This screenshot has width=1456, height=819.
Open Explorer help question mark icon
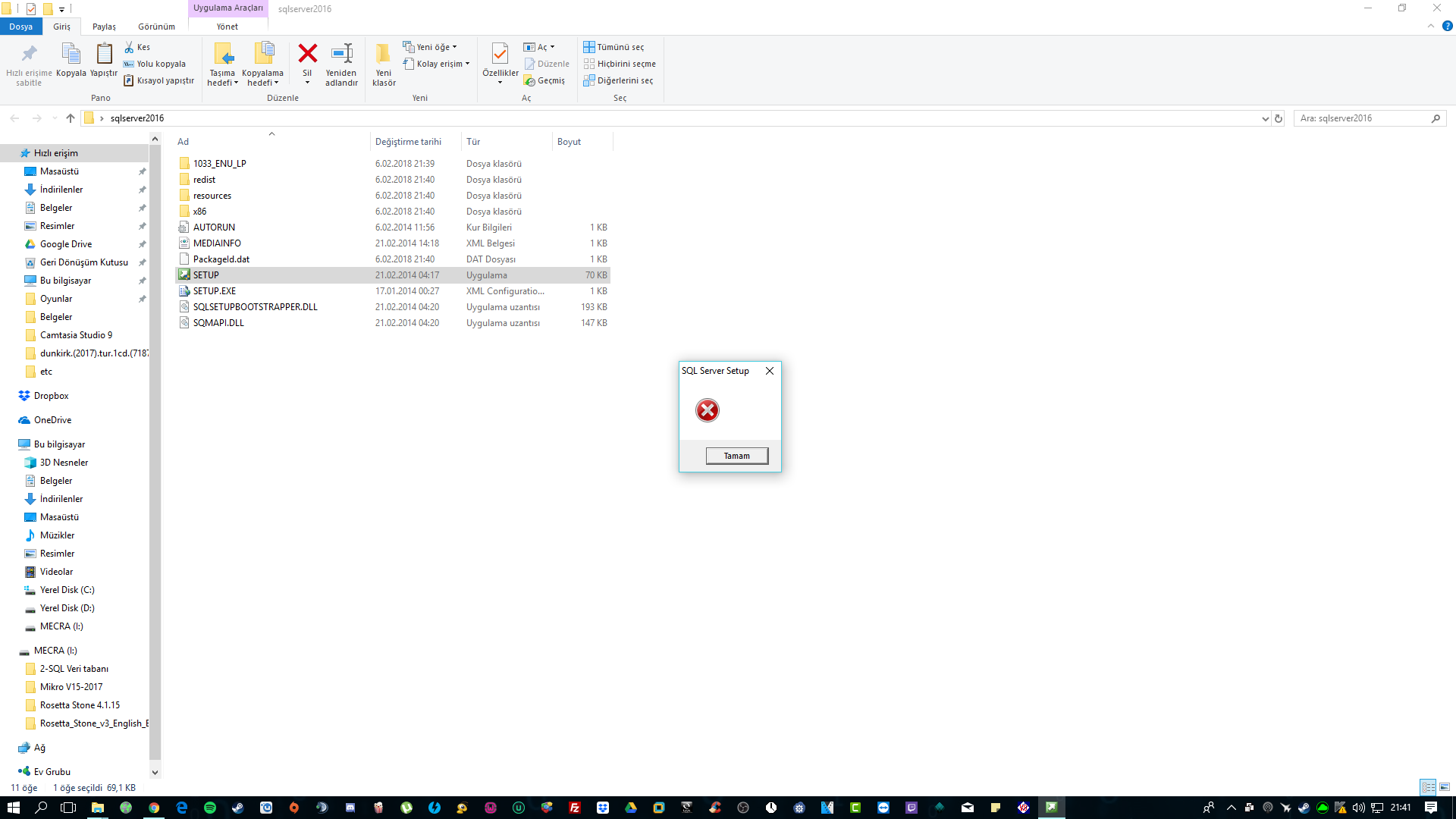click(x=1447, y=26)
